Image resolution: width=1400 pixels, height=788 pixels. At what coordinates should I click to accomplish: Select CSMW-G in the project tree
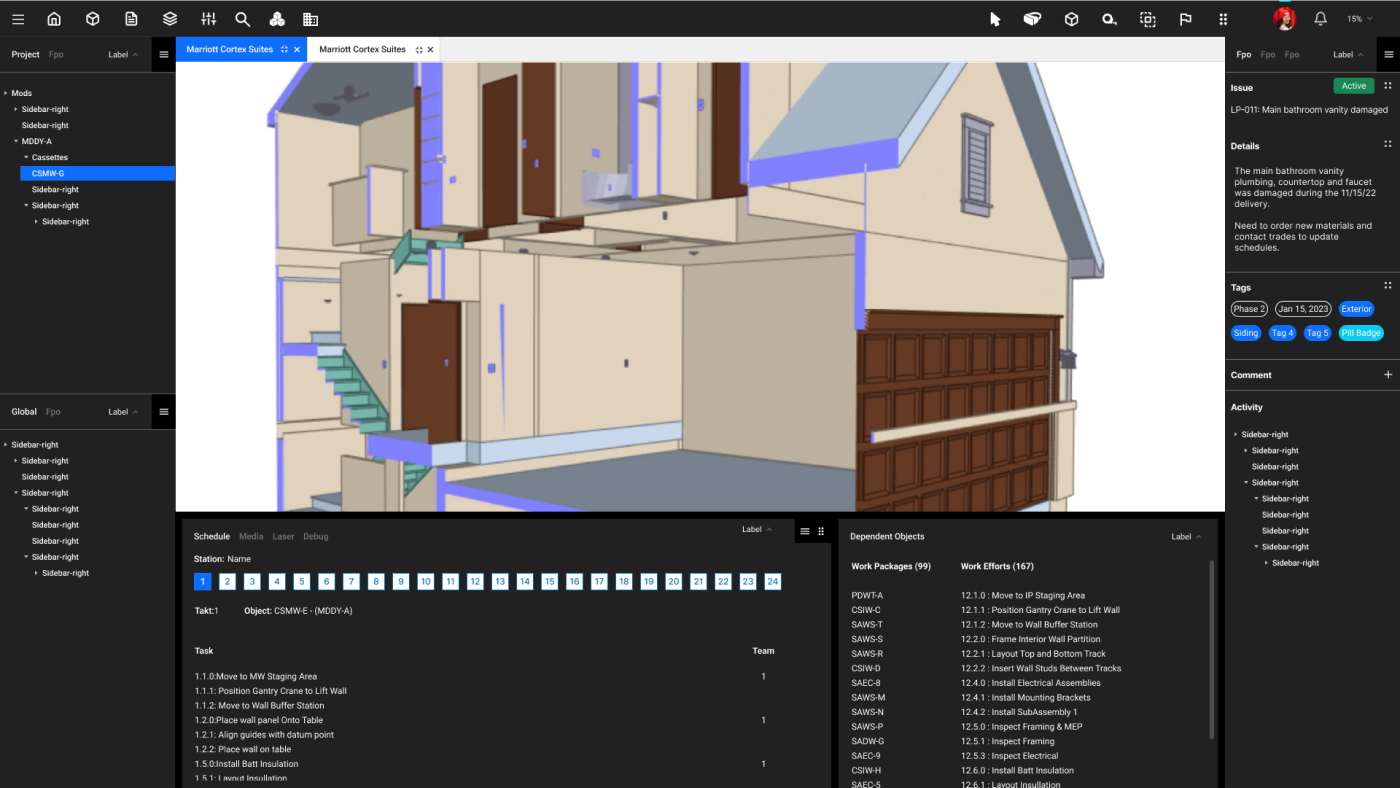click(48, 173)
